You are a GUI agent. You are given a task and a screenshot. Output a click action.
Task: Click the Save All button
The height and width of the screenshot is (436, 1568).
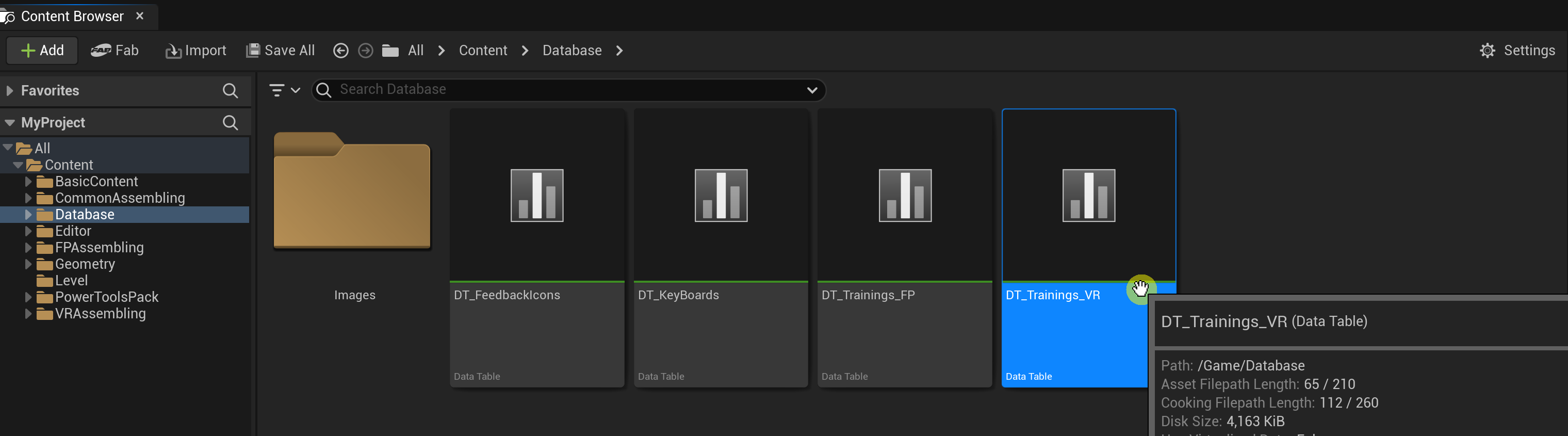[281, 51]
